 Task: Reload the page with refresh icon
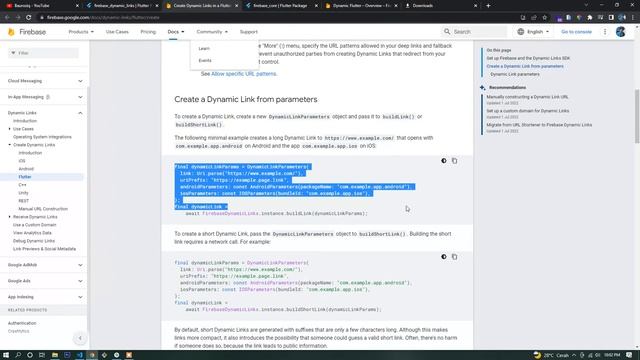(x=29, y=18)
